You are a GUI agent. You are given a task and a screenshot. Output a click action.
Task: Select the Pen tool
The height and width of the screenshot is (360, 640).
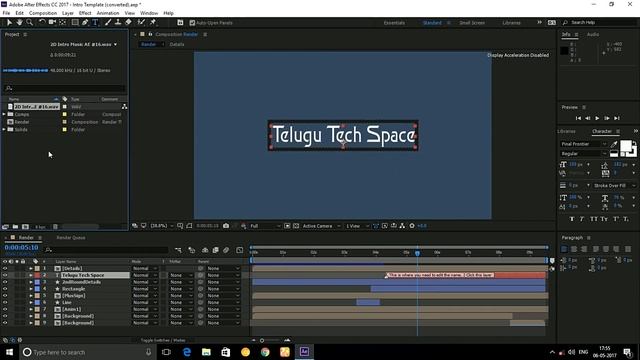85,22
